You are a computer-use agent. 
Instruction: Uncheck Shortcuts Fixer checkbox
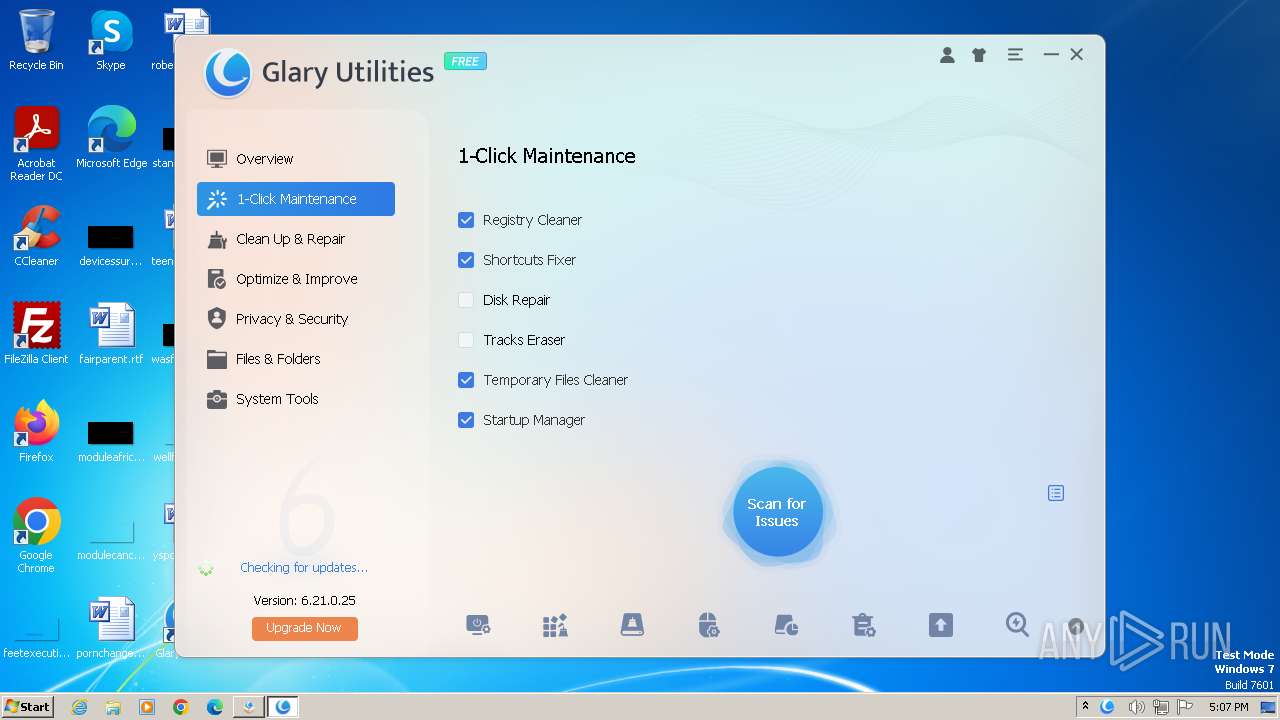point(466,260)
